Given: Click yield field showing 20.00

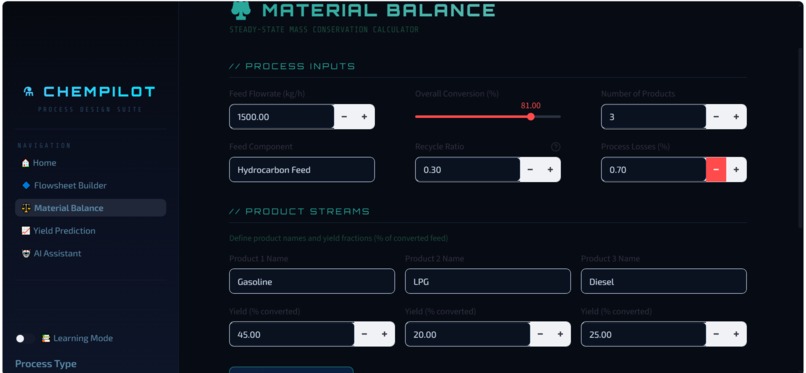Looking at the screenshot, I should point(467,334).
